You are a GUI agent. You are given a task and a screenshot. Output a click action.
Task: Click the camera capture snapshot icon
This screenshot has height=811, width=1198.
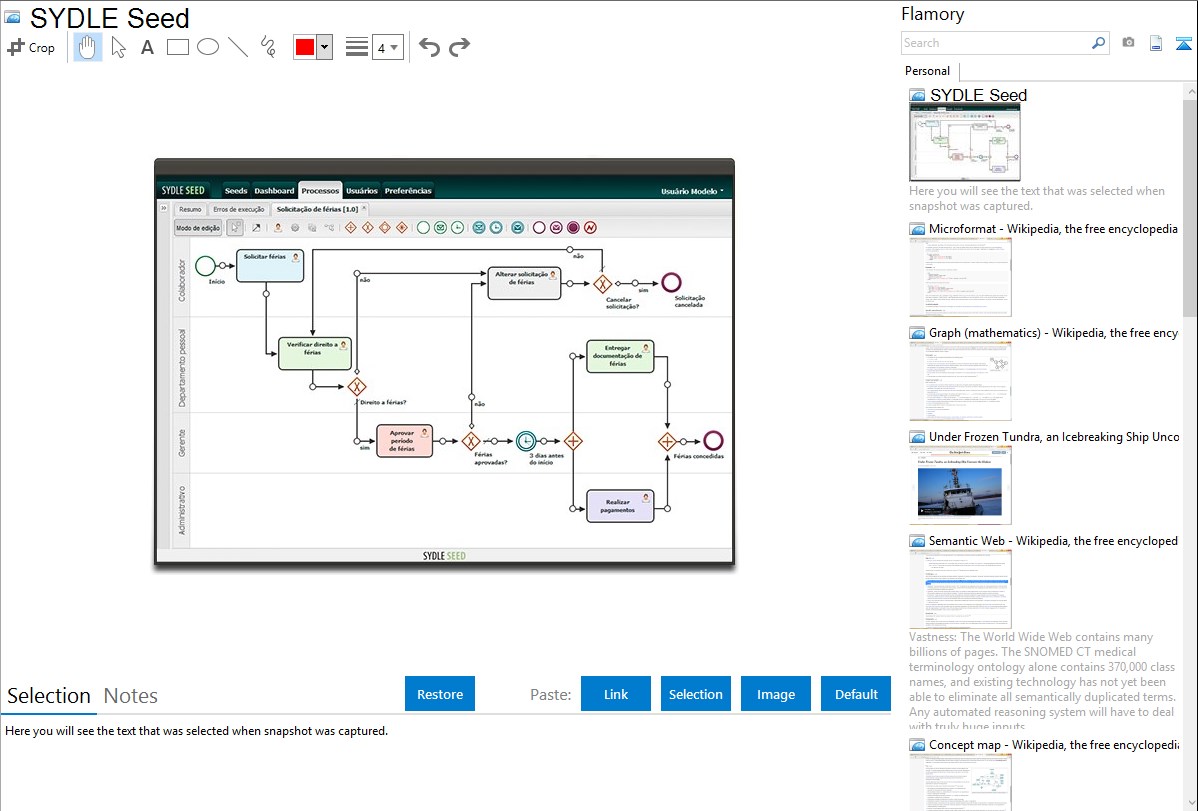pos(1128,43)
